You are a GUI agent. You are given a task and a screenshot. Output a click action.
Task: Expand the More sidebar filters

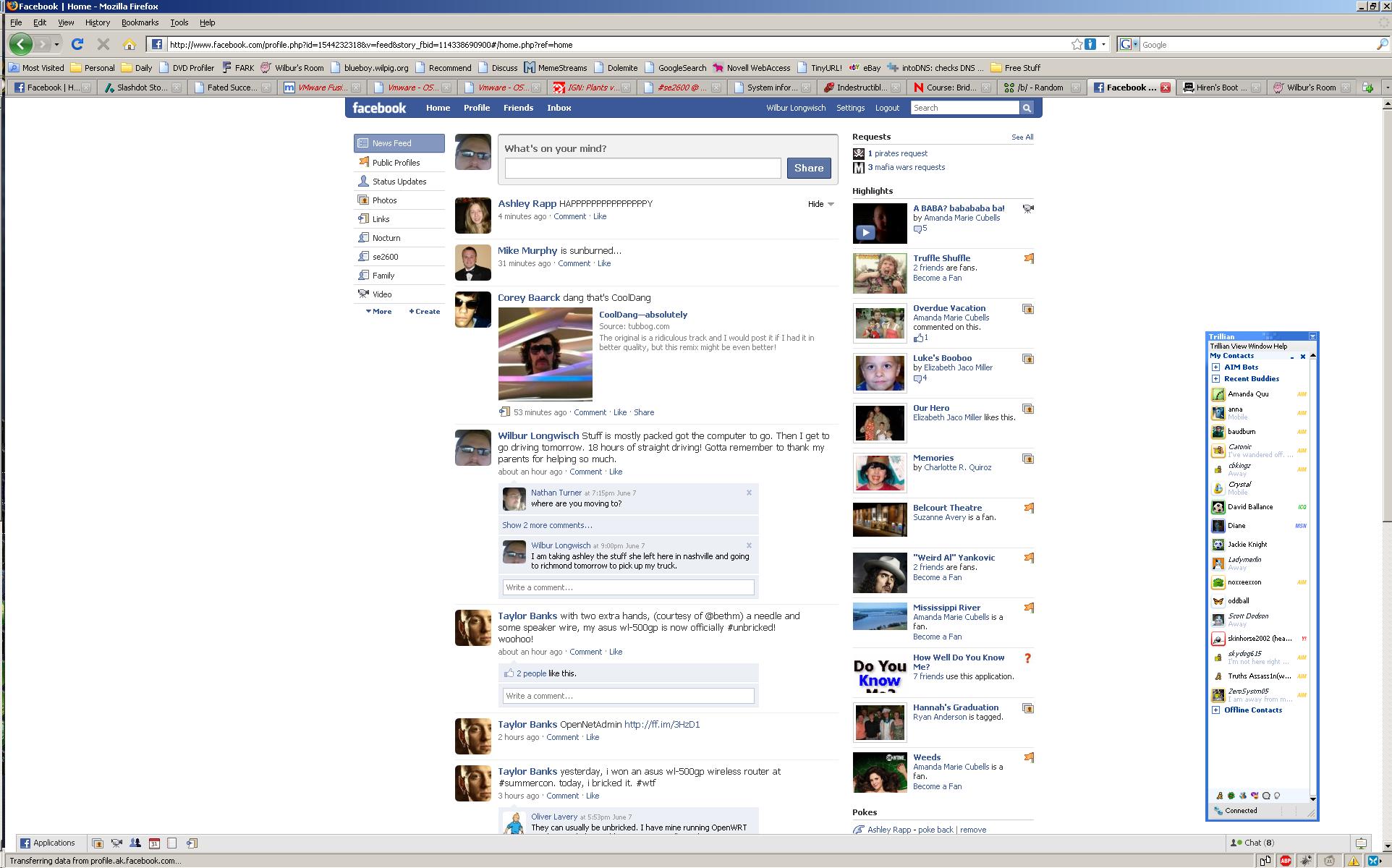[378, 312]
